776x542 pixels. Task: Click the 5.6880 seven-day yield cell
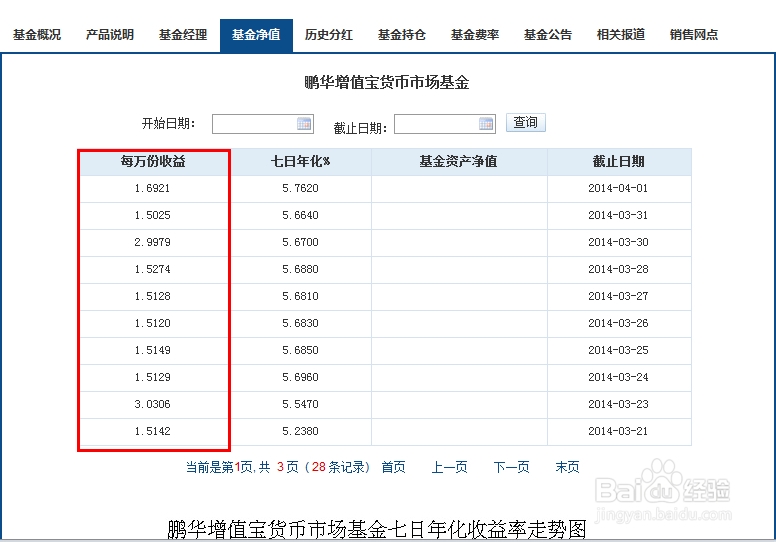(300, 269)
